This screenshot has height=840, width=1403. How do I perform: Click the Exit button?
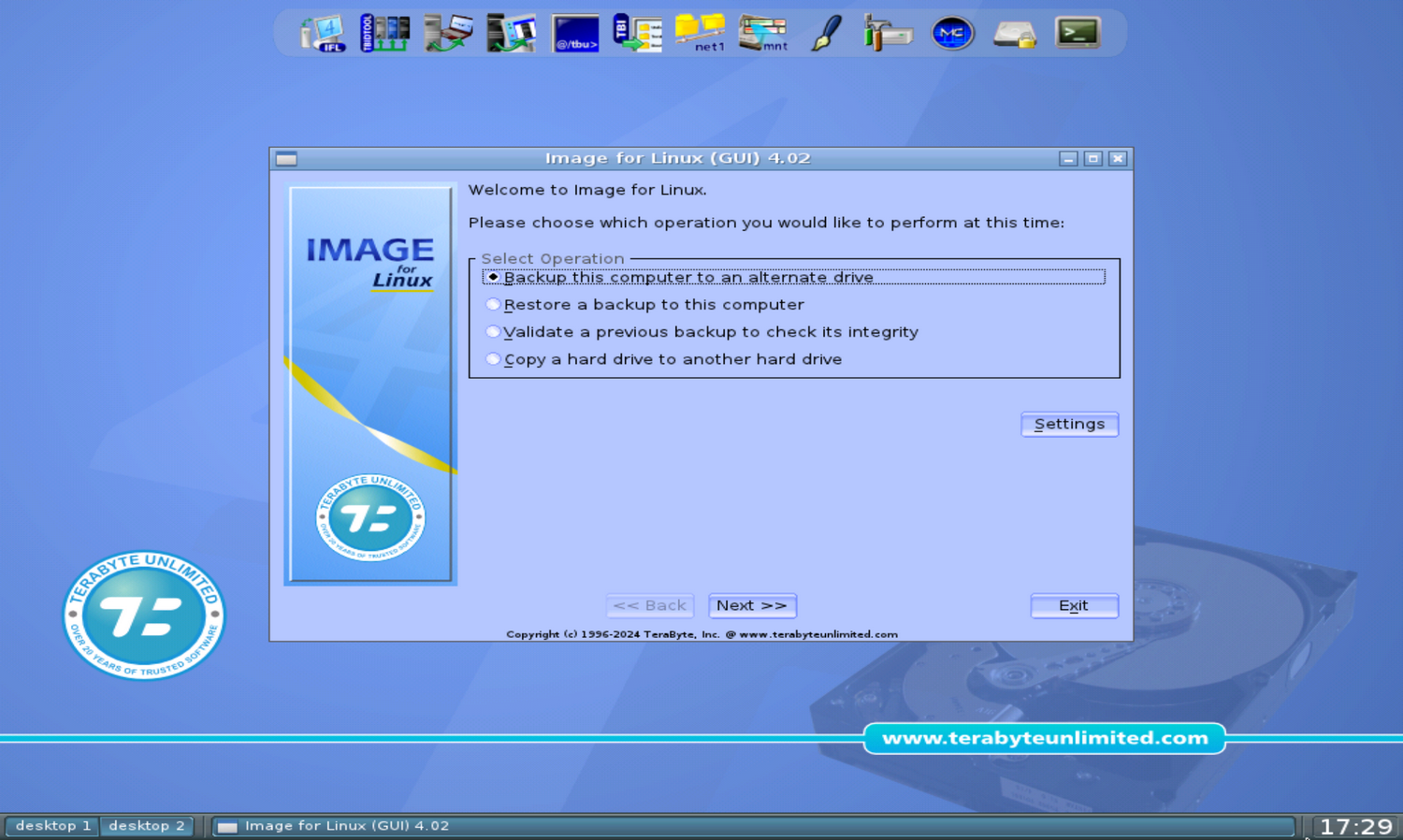pos(1074,605)
